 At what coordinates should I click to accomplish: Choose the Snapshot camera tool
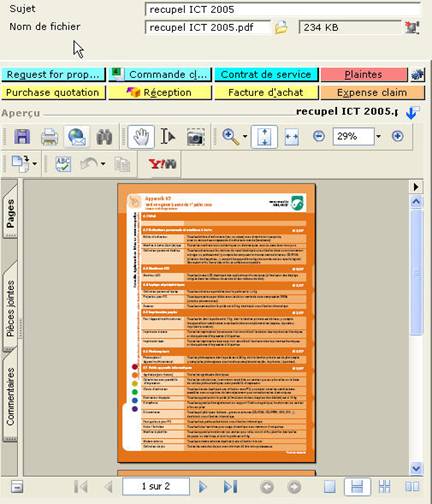pyautogui.click(x=195, y=137)
